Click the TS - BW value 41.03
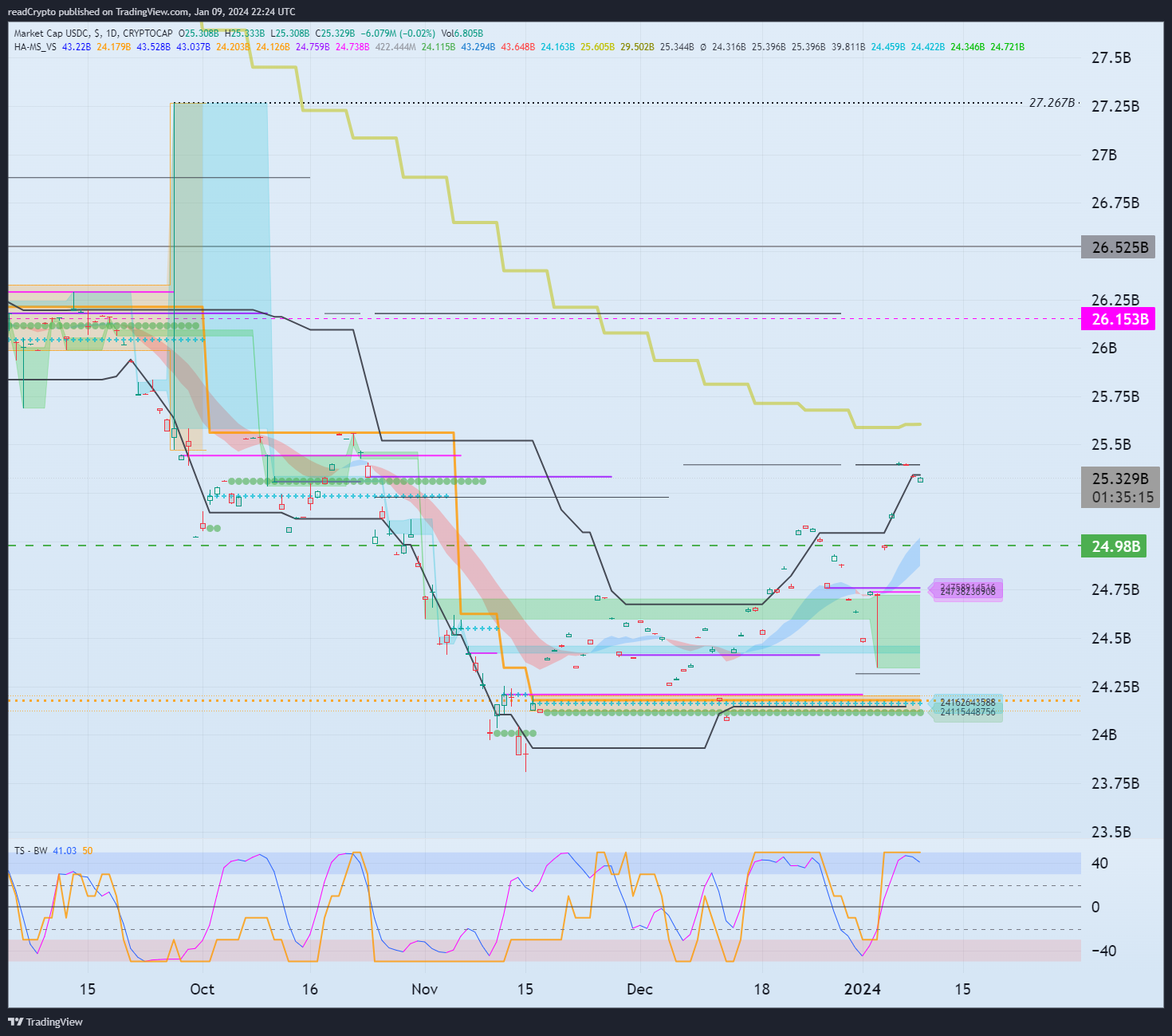The height and width of the screenshot is (1036, 1172). 65,851
